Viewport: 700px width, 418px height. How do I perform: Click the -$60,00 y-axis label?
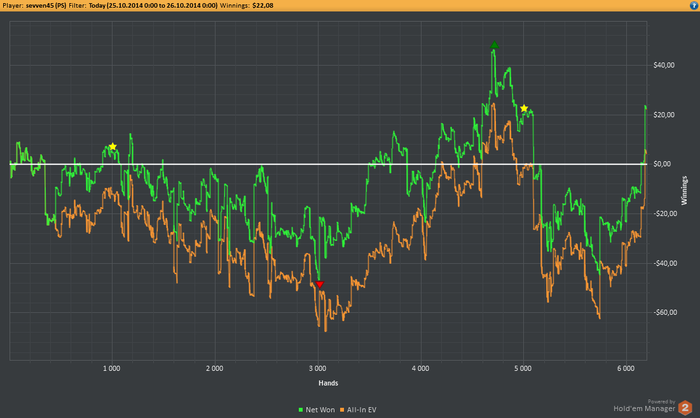(665, 312)
